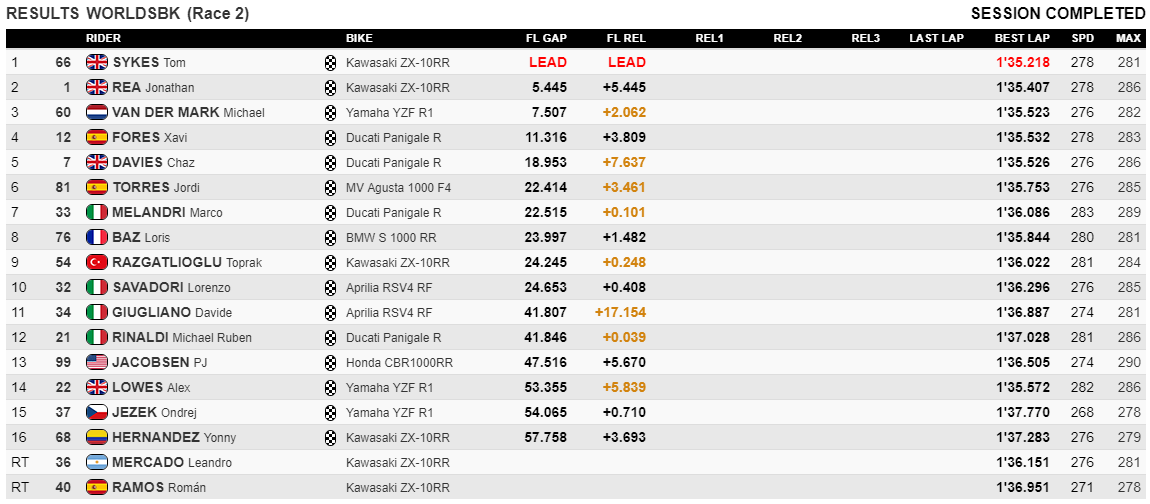Sort by the FL GAP column header
1150x504 pixels.
point(546,38)
